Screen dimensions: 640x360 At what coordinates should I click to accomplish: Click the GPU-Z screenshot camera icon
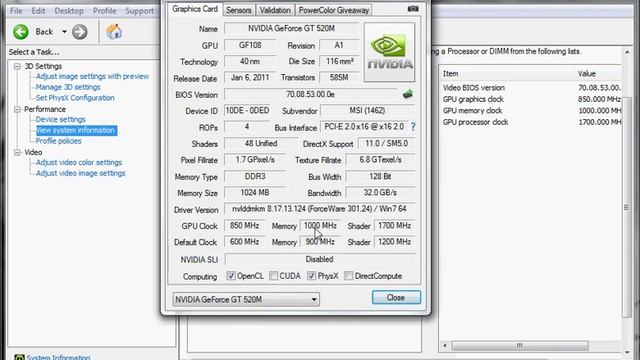coord(413,9)
